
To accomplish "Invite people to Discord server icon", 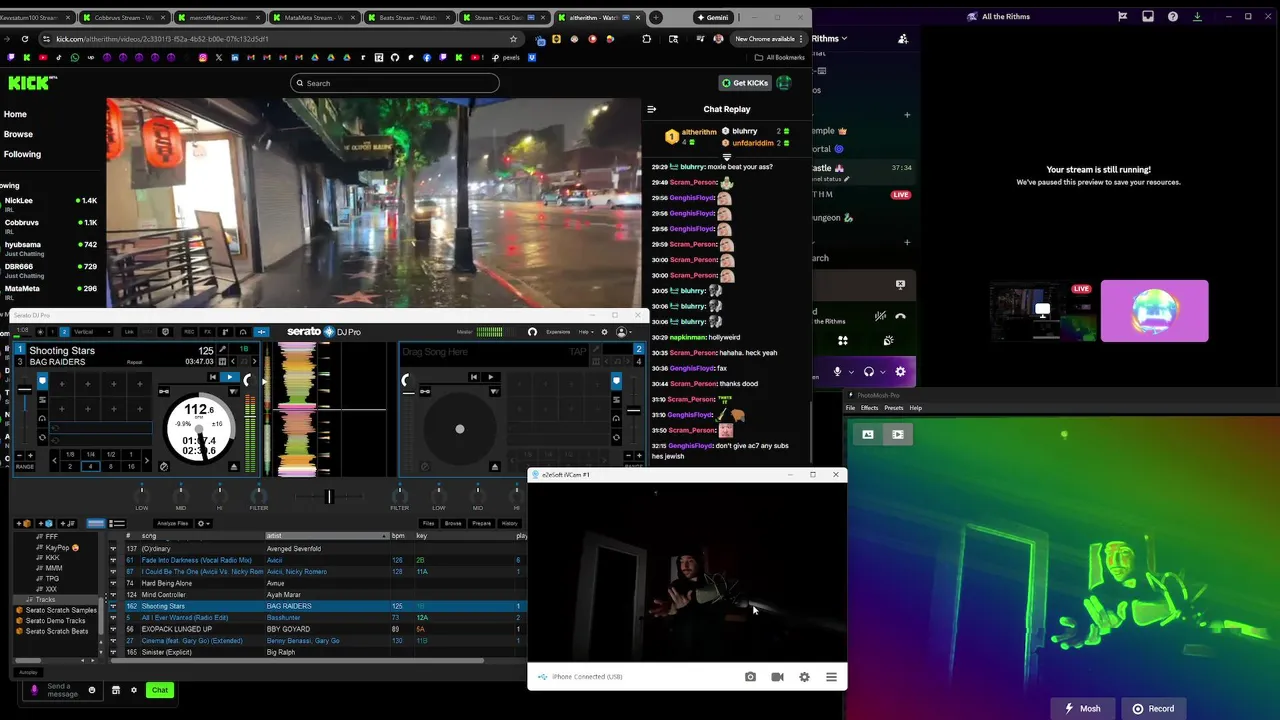I will pos(903,39).
